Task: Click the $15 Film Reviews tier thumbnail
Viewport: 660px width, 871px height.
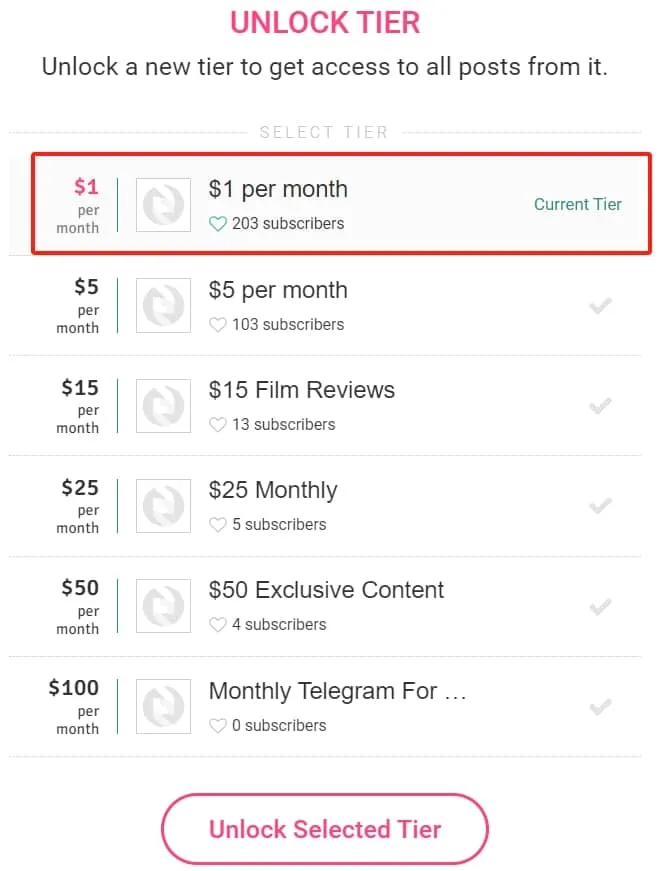Action: (163, 406)
